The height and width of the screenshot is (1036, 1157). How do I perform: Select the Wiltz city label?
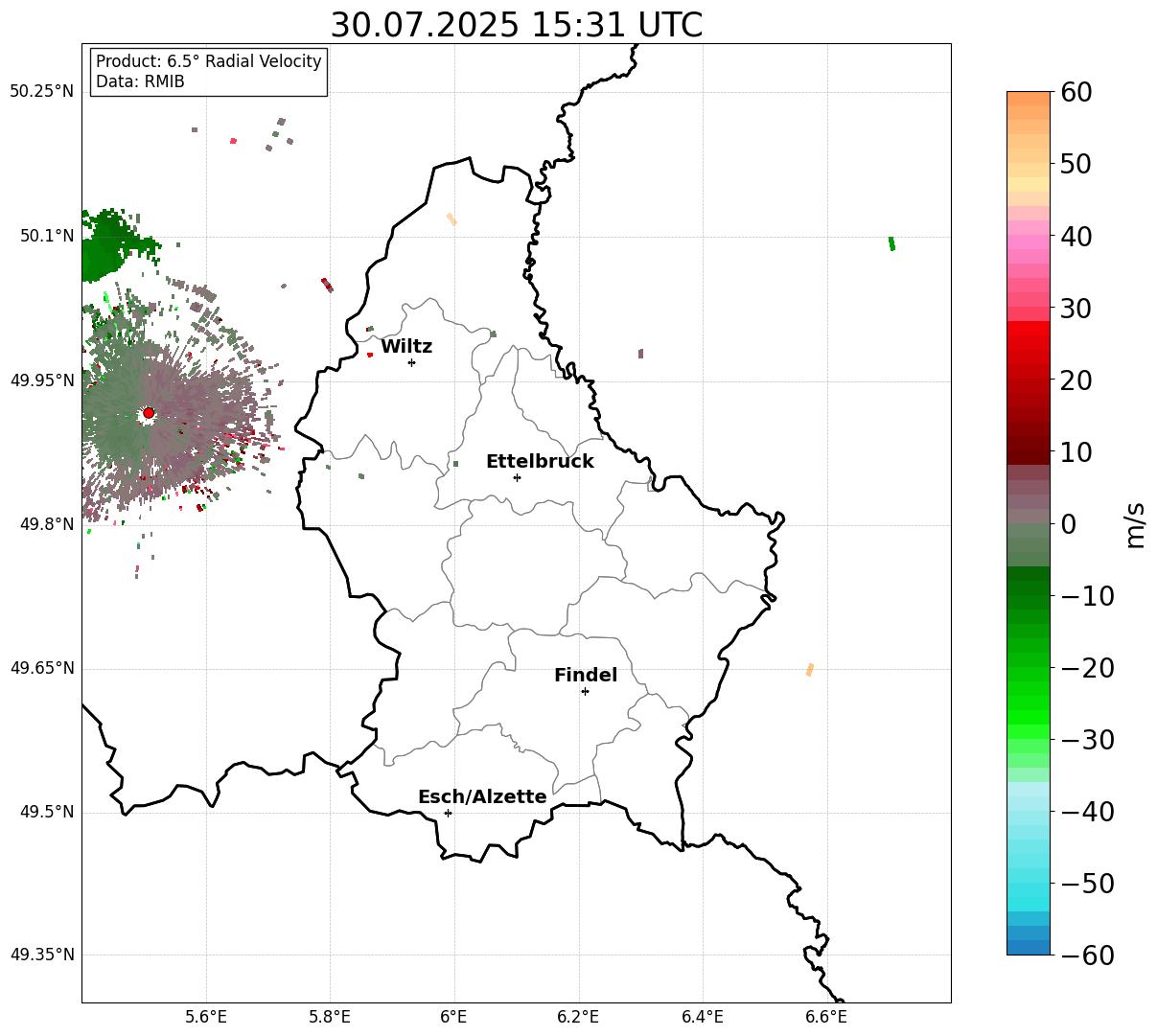coord(406,346)
